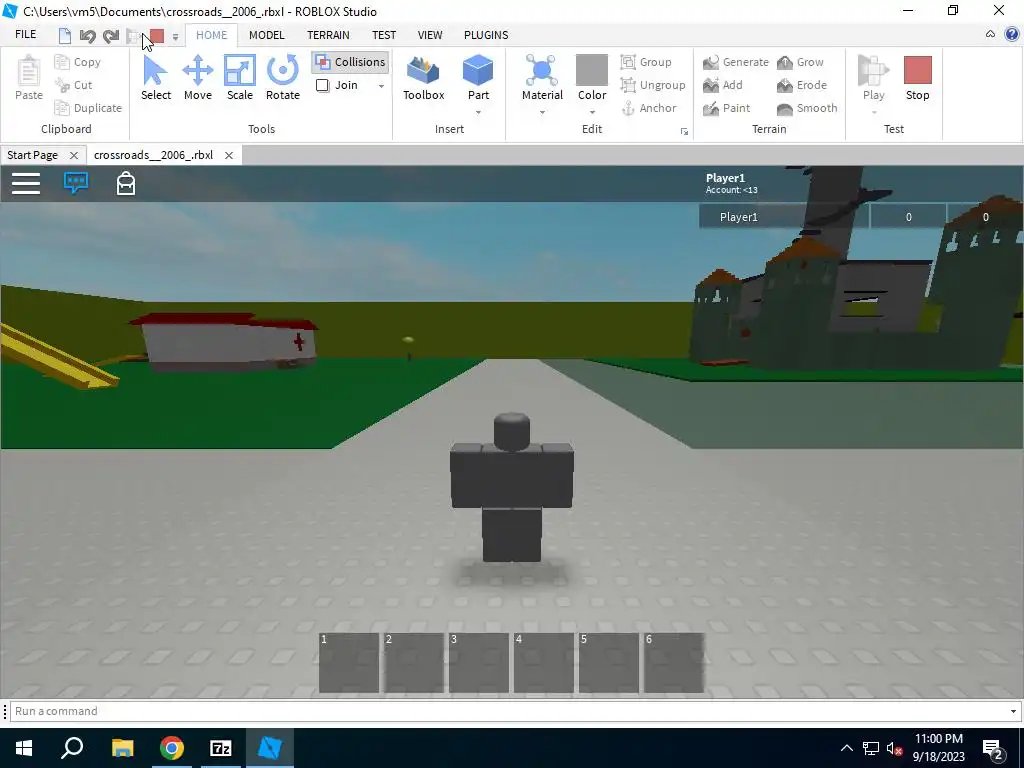
Task: Open the Toolbox
Action: point(423,78)
